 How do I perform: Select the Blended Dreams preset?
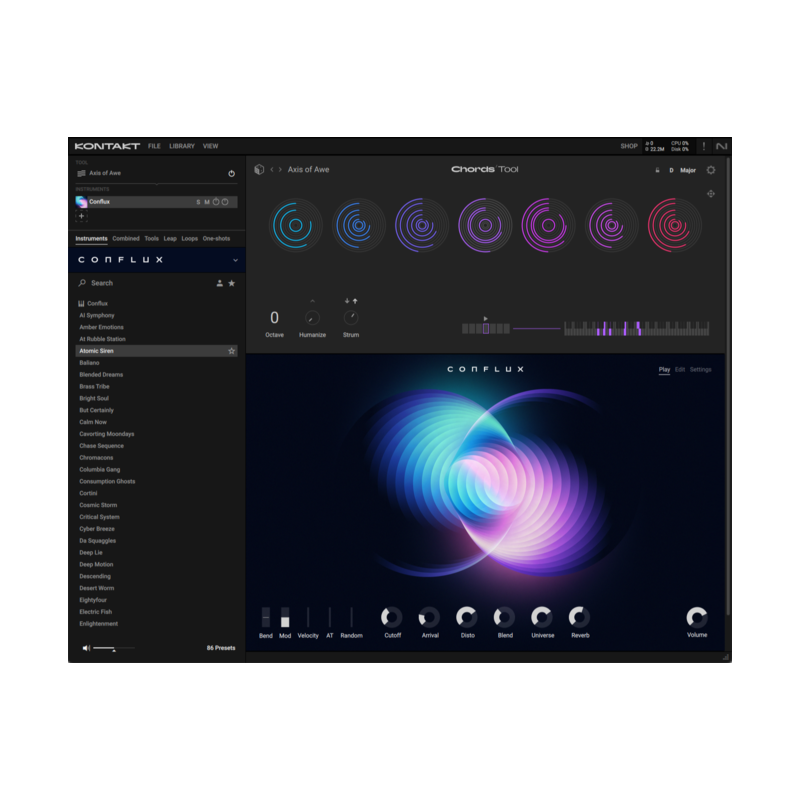tap(101, 374)
